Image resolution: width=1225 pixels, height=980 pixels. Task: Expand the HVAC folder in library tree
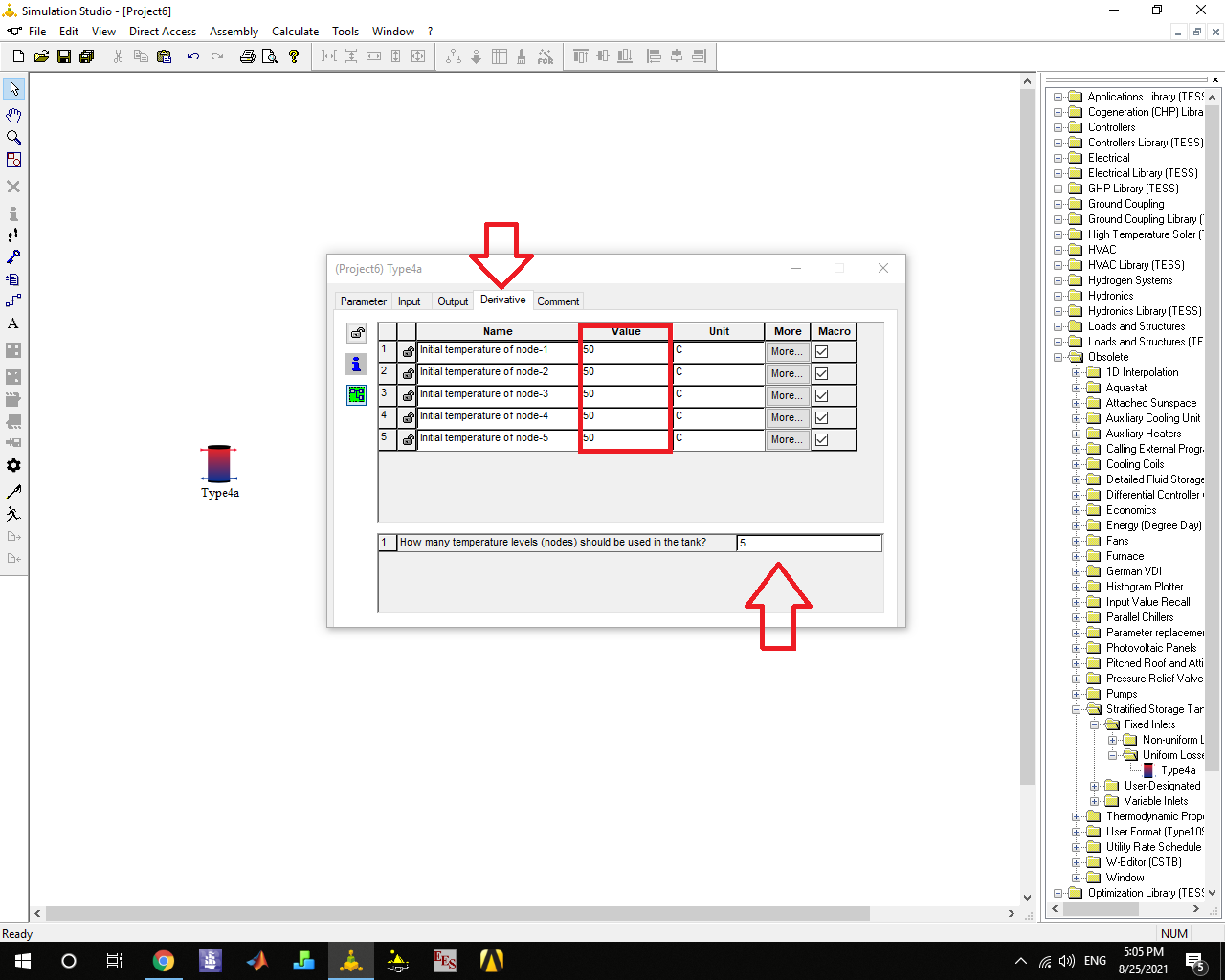1058,250
